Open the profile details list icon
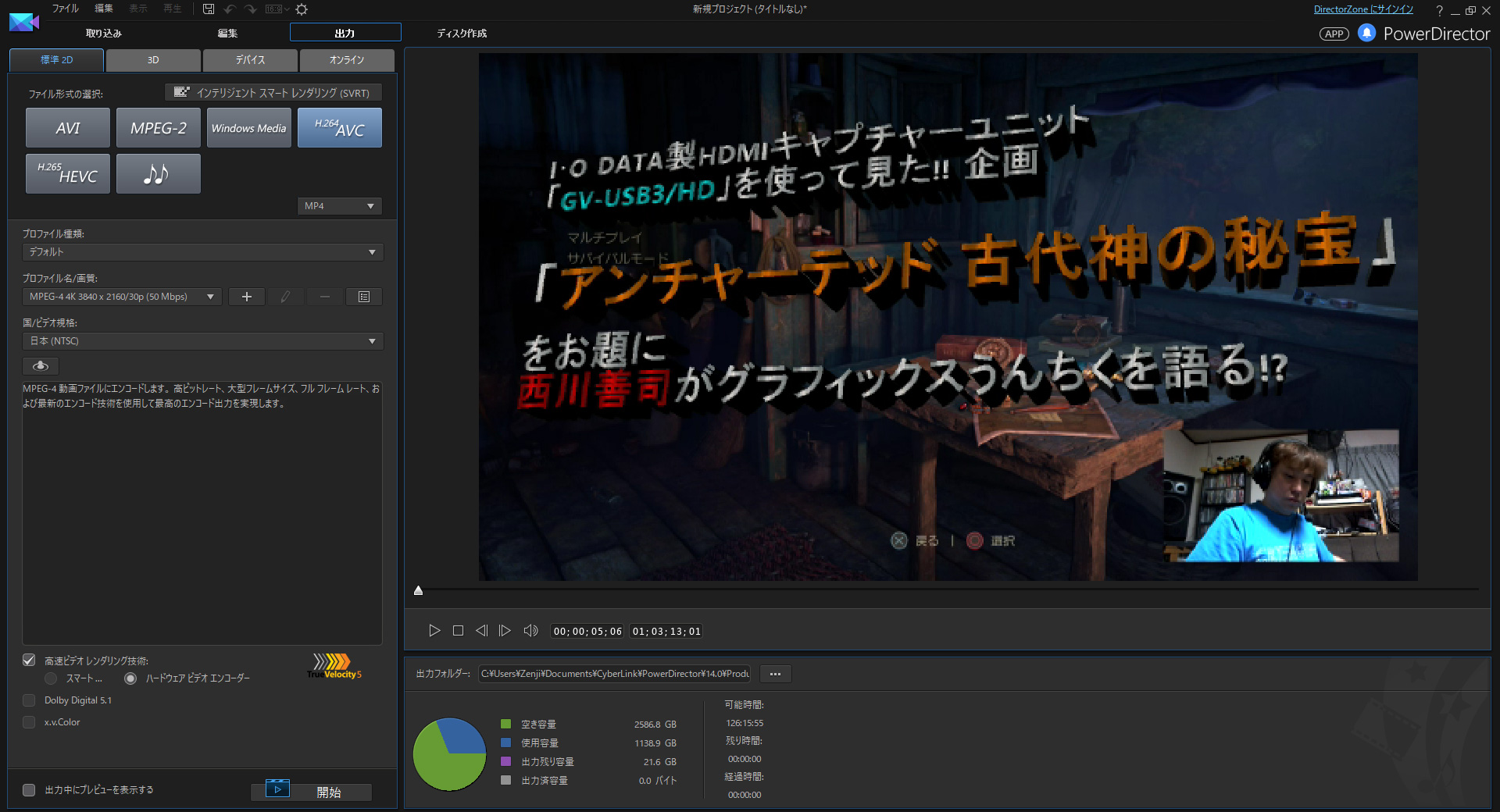Image resolution: width=1500 pixels, height=812 pixels. [364, 297]
